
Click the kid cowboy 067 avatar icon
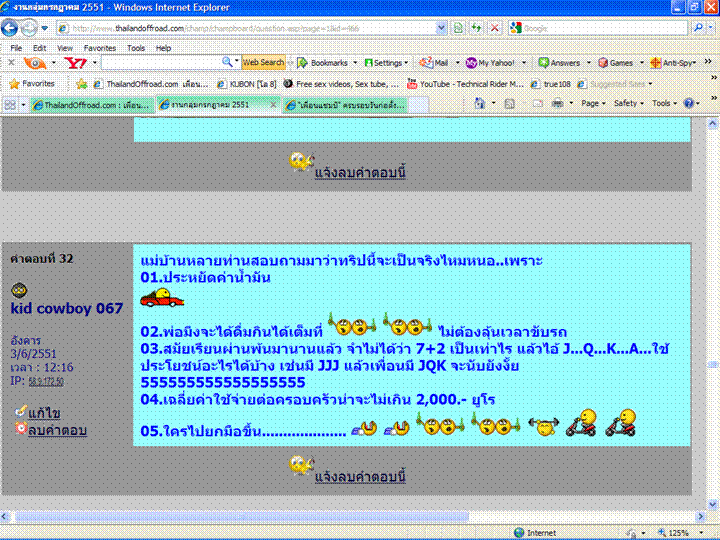(x=18, y=290)
